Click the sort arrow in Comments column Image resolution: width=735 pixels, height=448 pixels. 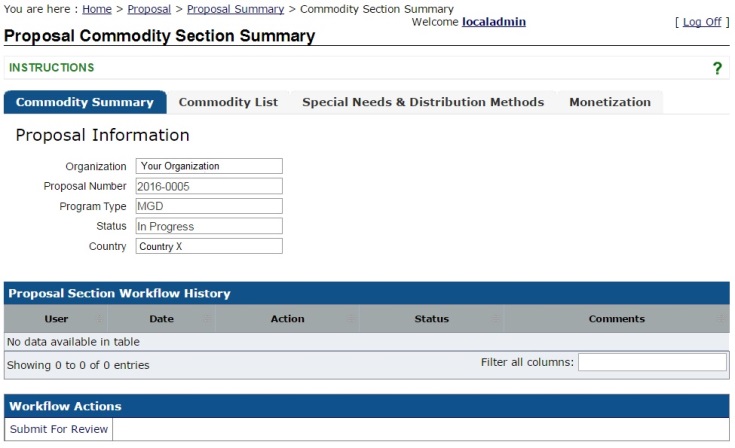(x=721, y=319)
